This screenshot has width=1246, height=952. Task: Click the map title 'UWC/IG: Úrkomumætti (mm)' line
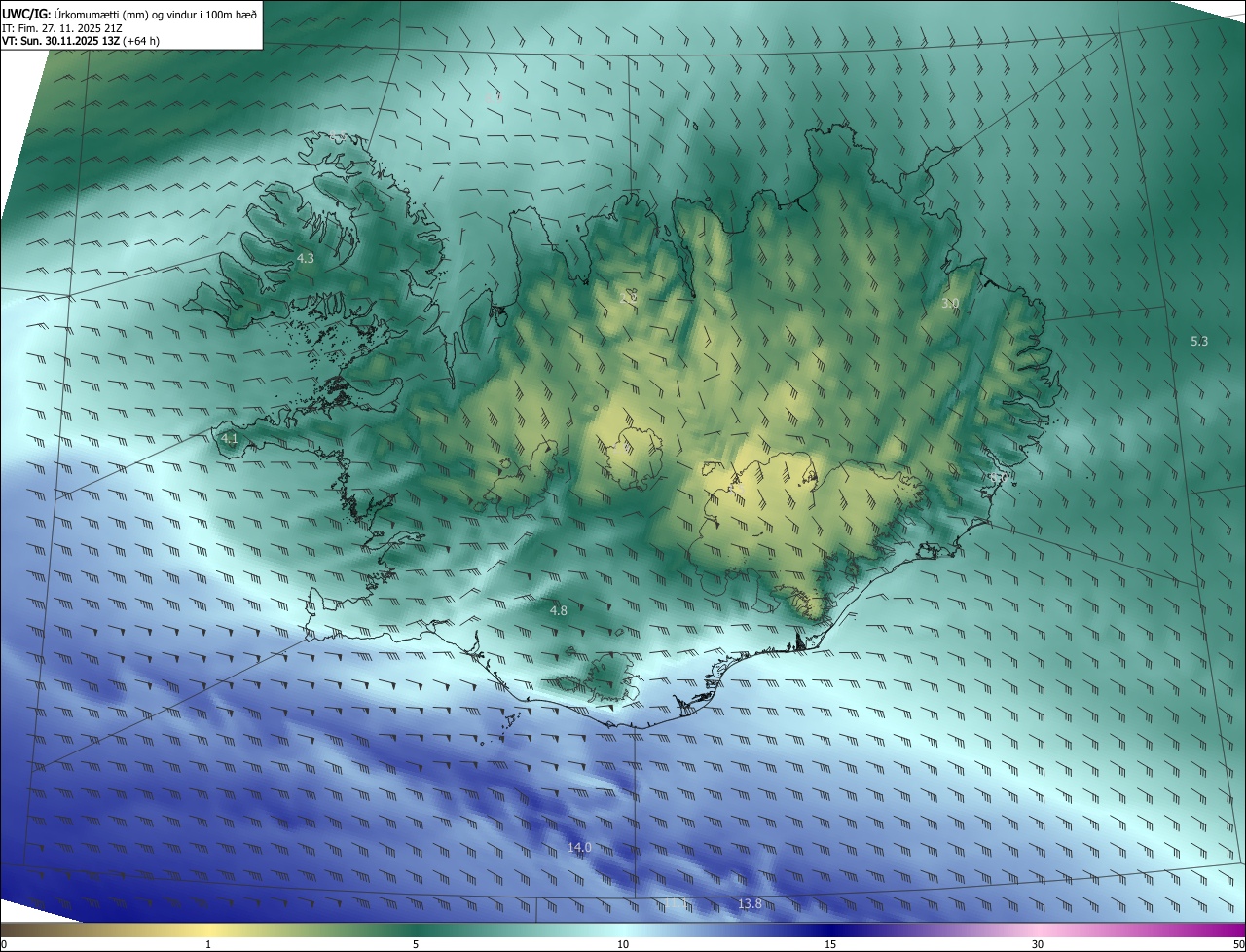[x=129, y=13]
